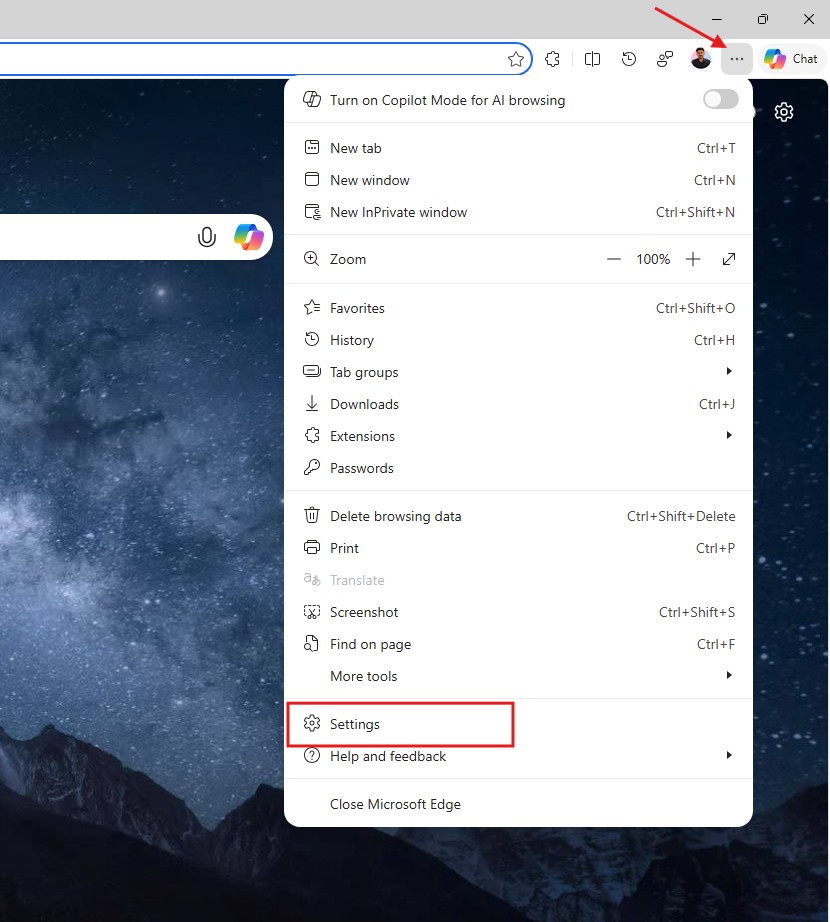Open Settings from the menu

coord(354,724)
